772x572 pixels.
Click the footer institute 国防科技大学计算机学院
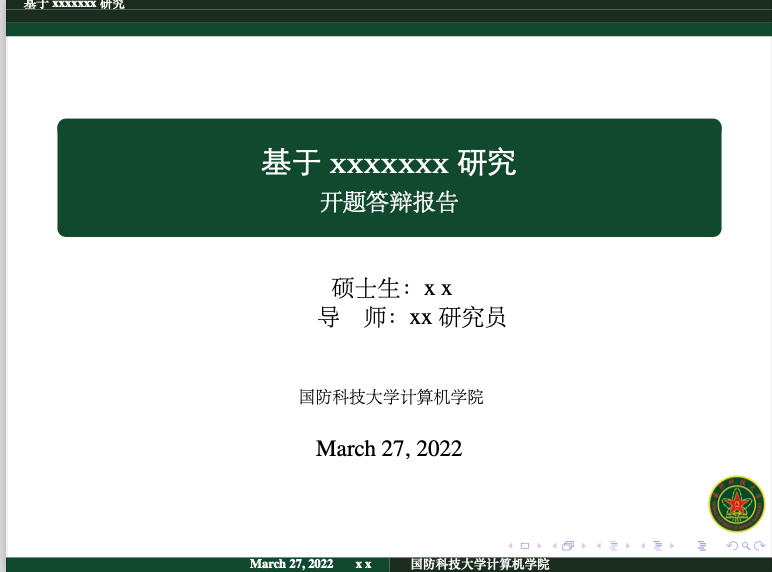[480, 565]
